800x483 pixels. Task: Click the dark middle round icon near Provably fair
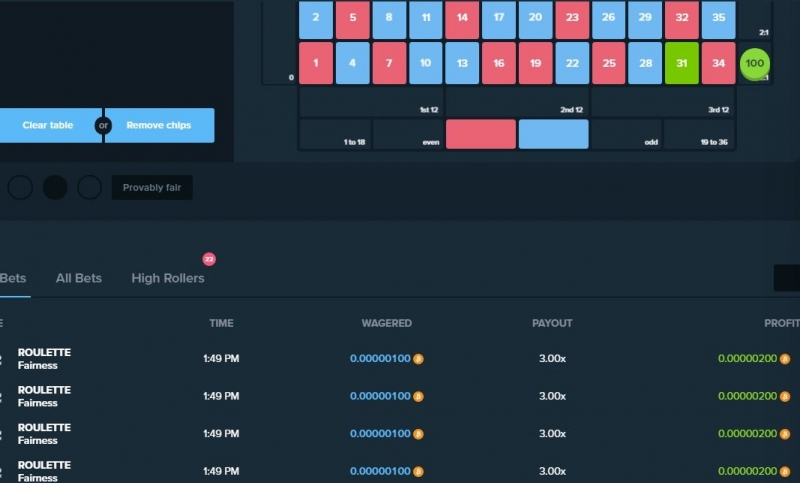click(x=55, y=187)
